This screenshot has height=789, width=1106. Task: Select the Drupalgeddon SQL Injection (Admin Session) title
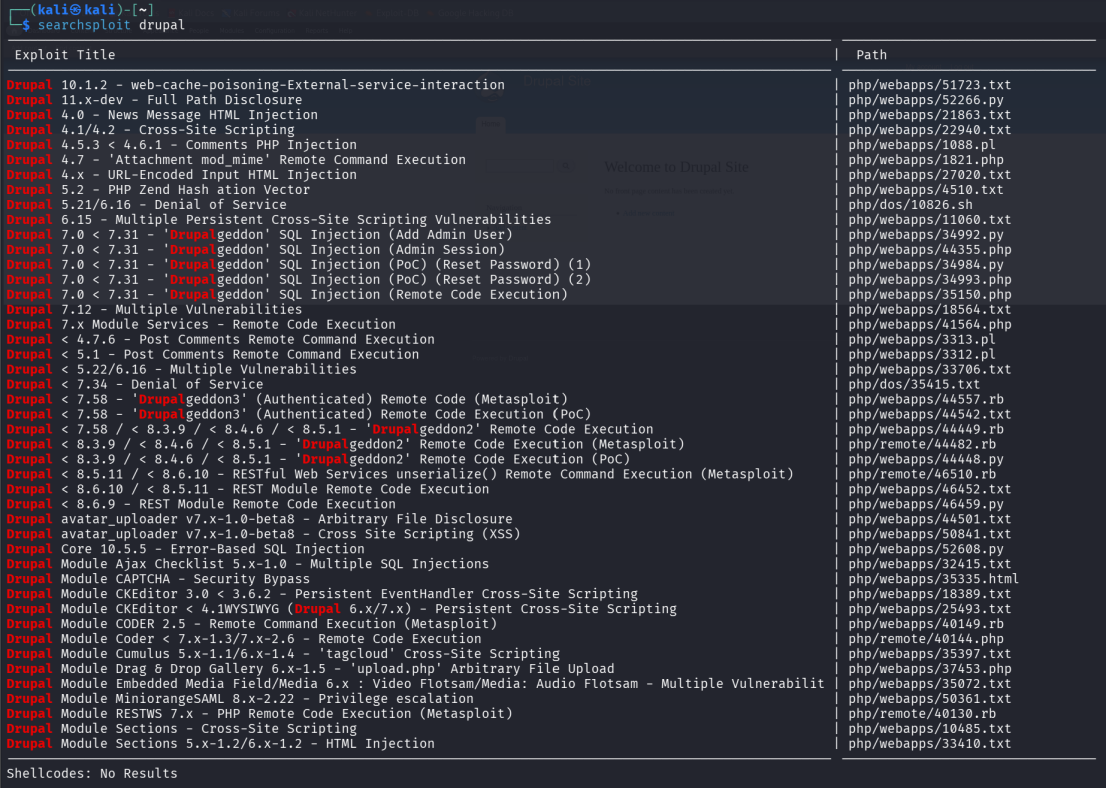tap(255, 250)
